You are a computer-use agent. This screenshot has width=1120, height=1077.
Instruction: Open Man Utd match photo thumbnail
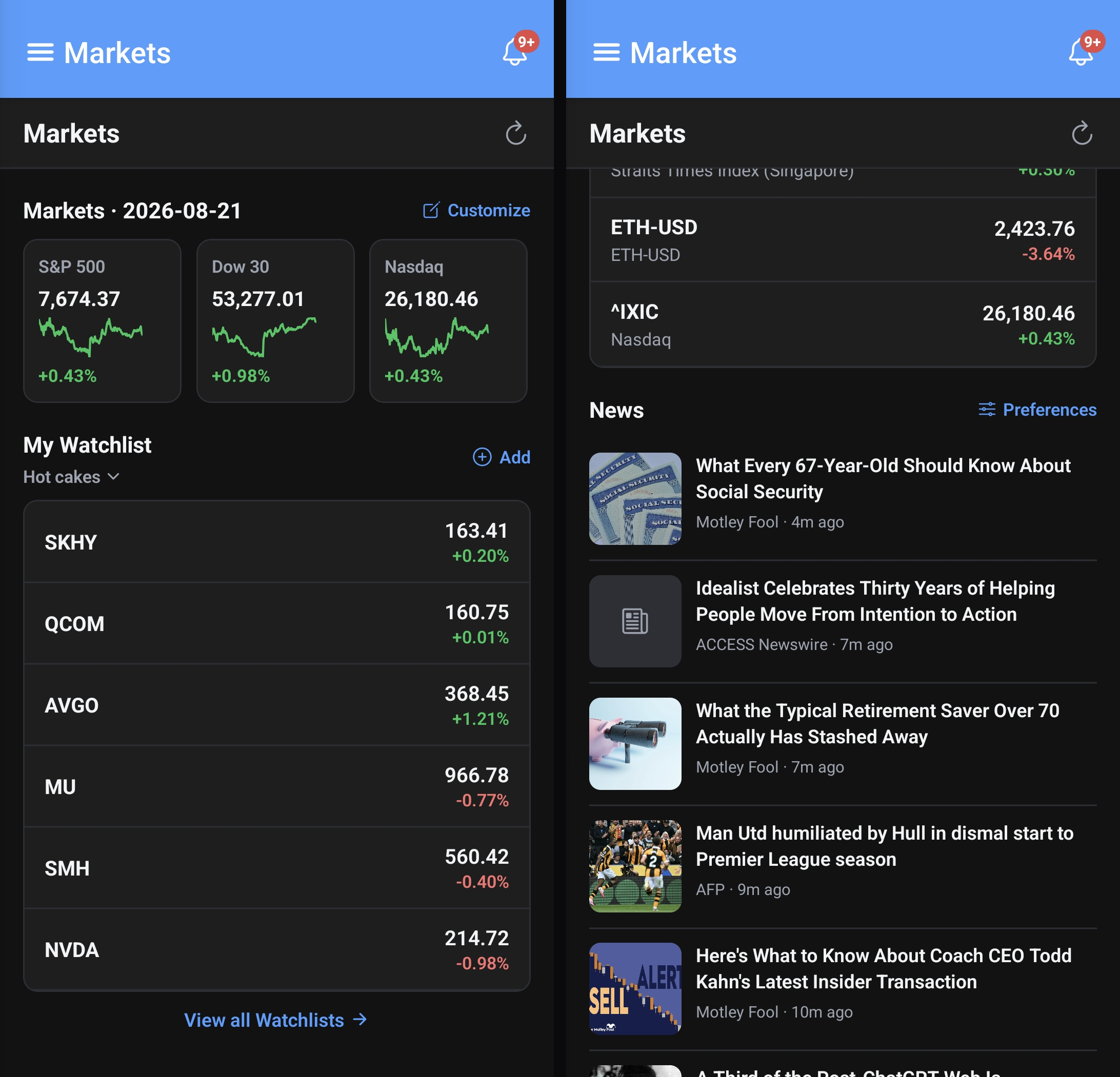(635, 866)
